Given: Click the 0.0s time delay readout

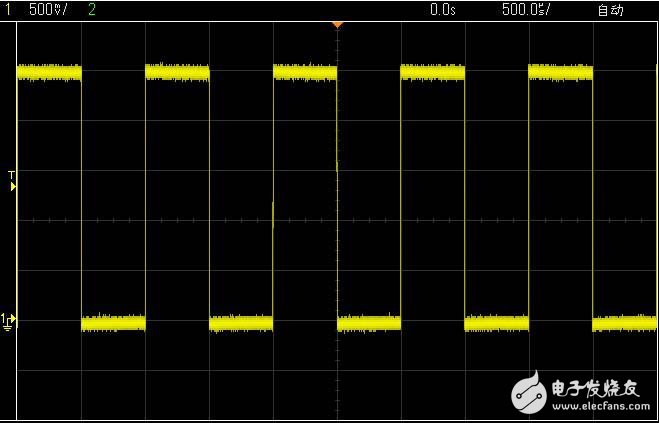Looking at the screenshot, I should pyautogui.click(x=441, y=9).
